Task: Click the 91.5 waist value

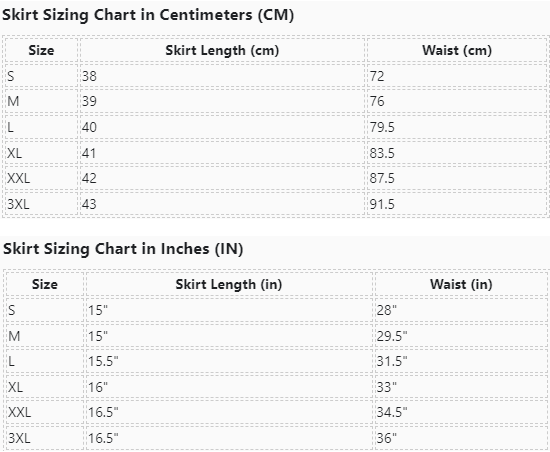Action: (x=382, y=204)
